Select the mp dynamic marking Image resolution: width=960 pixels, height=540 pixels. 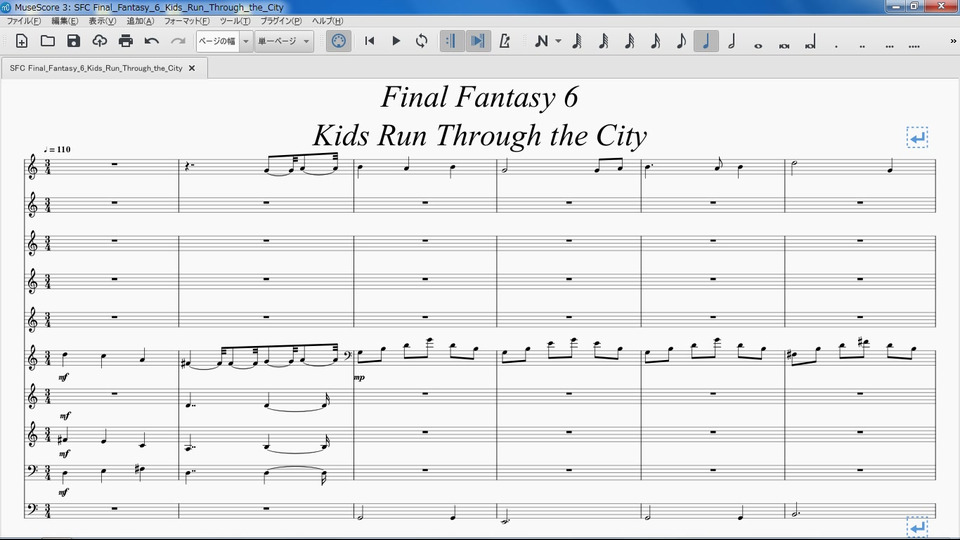(x=359, y=378)
